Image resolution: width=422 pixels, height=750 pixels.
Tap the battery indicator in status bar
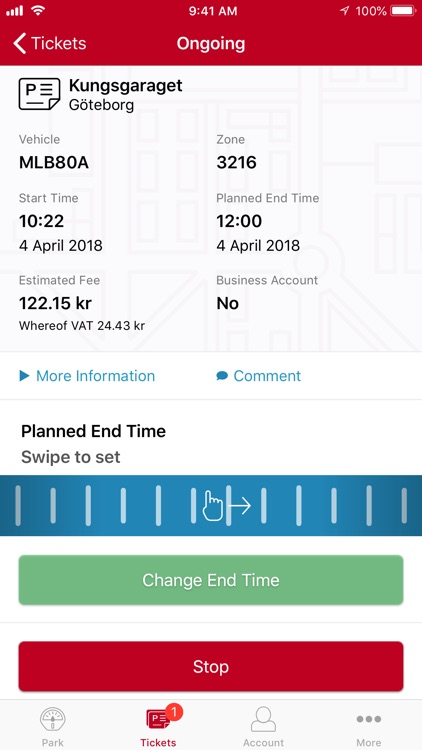[403, 11]
